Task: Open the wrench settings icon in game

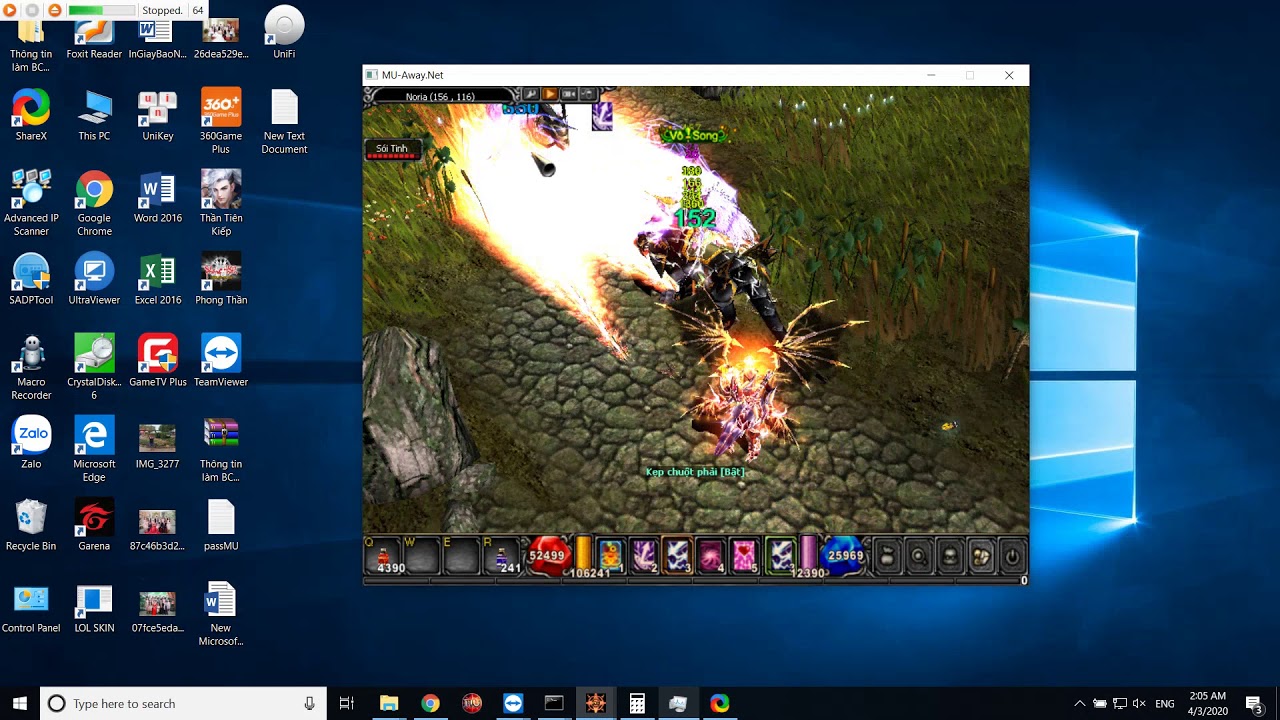Action: [x=531, y=95]
